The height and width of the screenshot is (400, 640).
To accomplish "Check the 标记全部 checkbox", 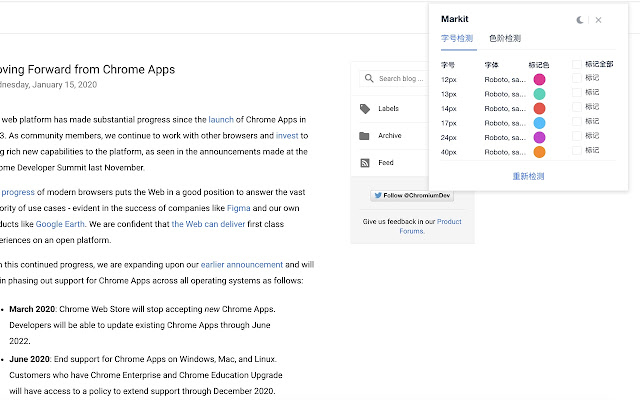I will click(x=576, y=64).
